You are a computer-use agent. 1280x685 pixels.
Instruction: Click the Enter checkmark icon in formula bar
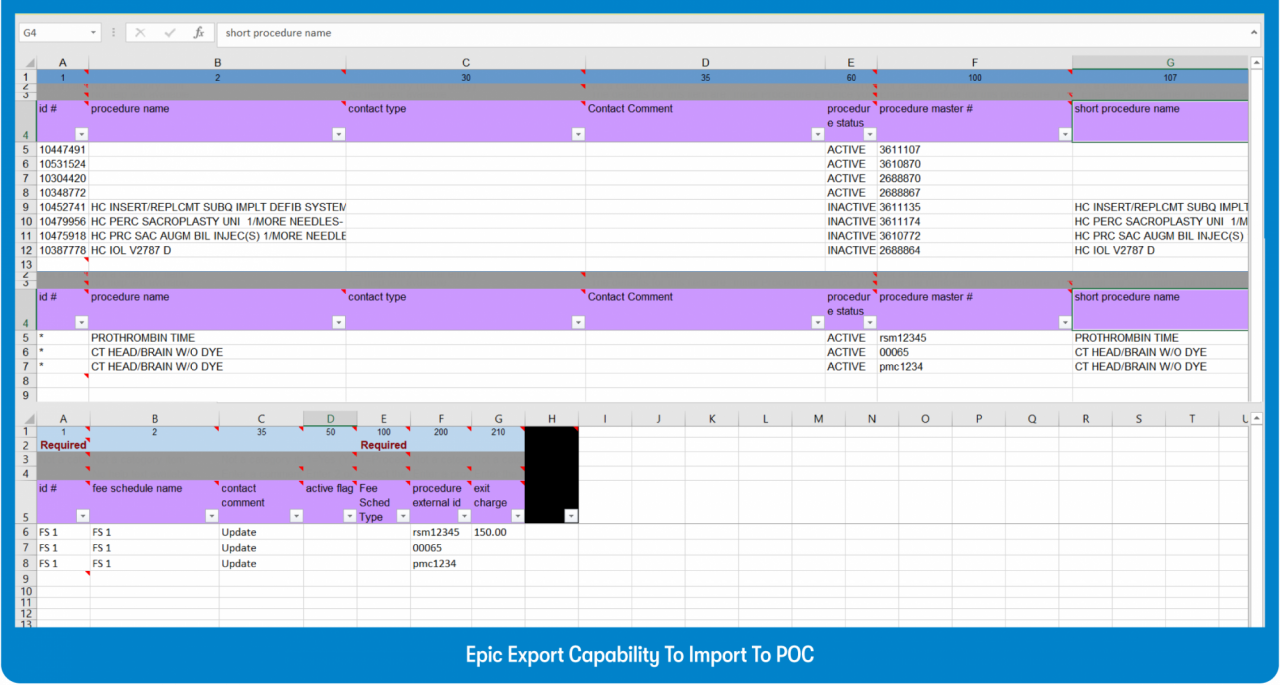coord(168,33)
